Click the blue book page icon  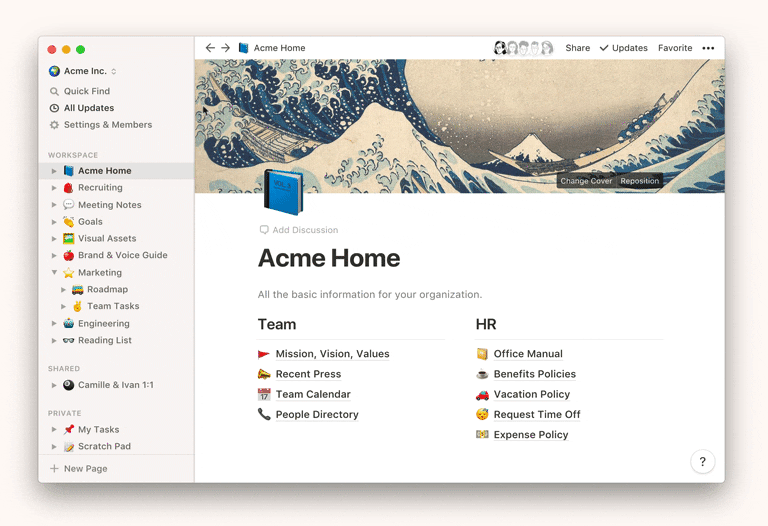click(283, 192)
